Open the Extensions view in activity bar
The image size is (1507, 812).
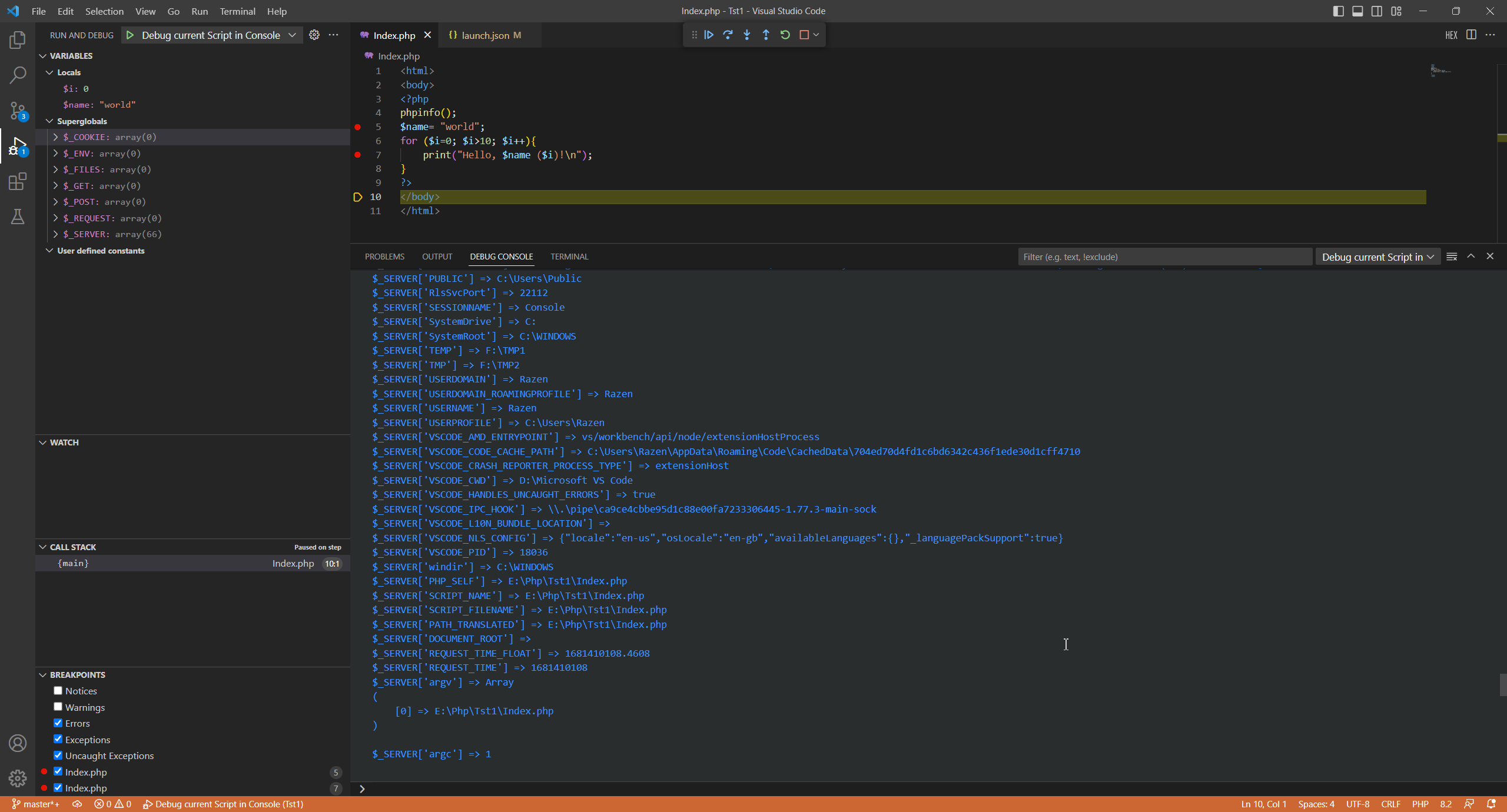pos(18,181)
